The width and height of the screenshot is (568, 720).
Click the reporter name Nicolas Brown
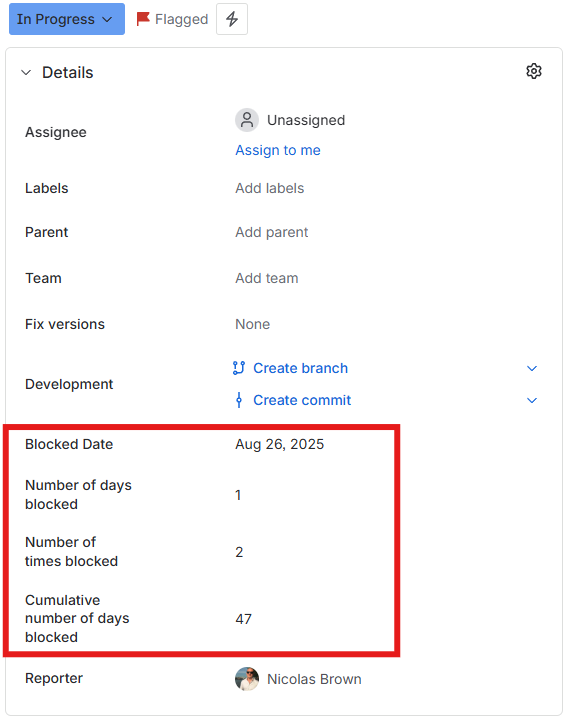point(314,679)
